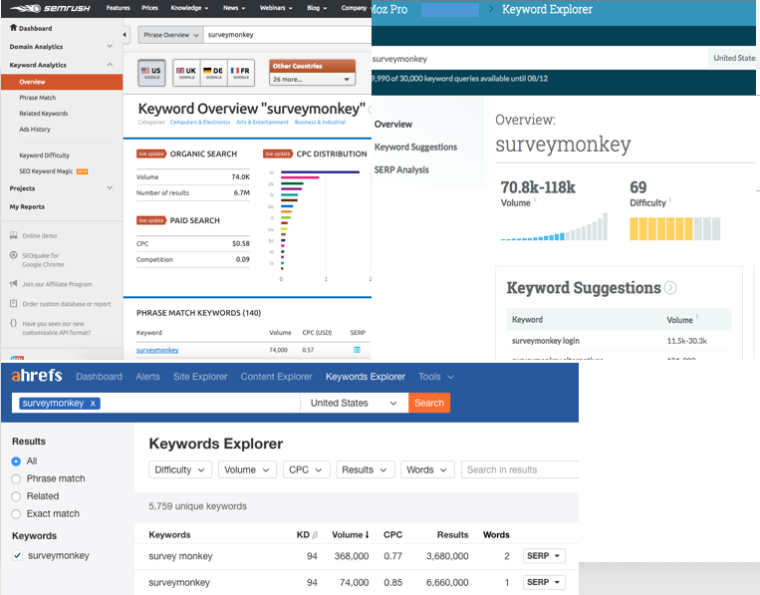Click the SEOquake for Google Chrome icon

(x=14, y=256)
